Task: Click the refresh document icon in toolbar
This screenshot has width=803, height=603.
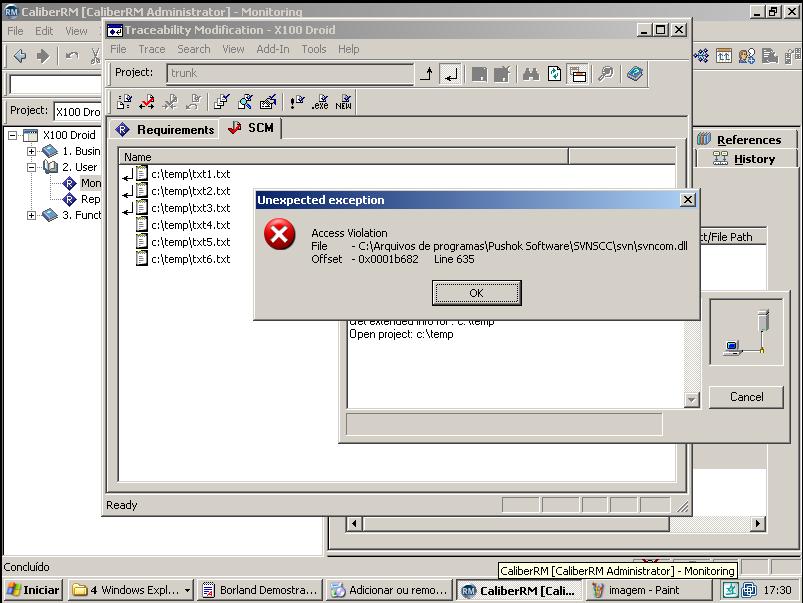Action: click(554, 74)
